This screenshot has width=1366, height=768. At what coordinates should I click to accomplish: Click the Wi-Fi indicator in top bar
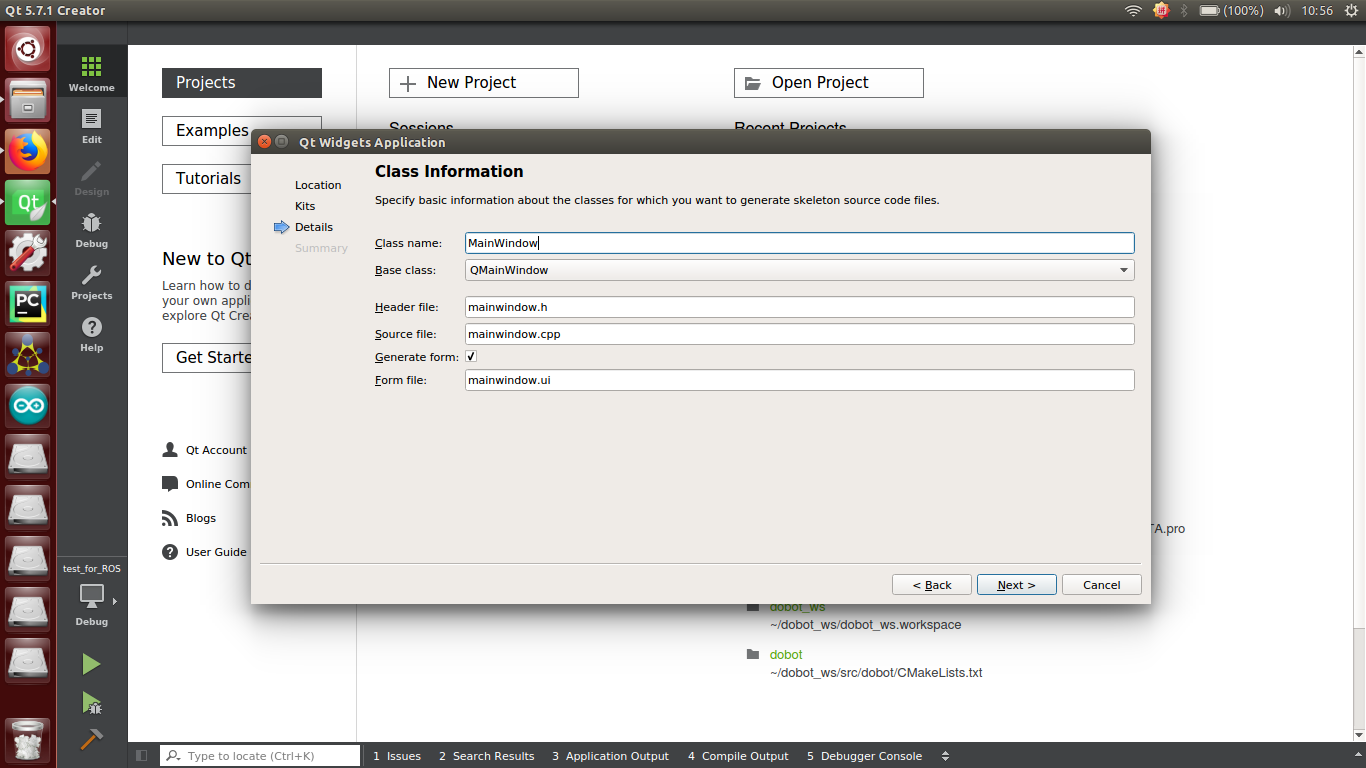1133,11
